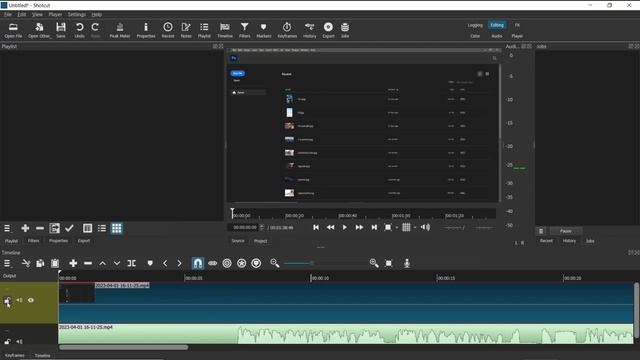Show the Recent files panel from the main toolbar
Viewport: 640px width, 360px height.
click(168, 30)
